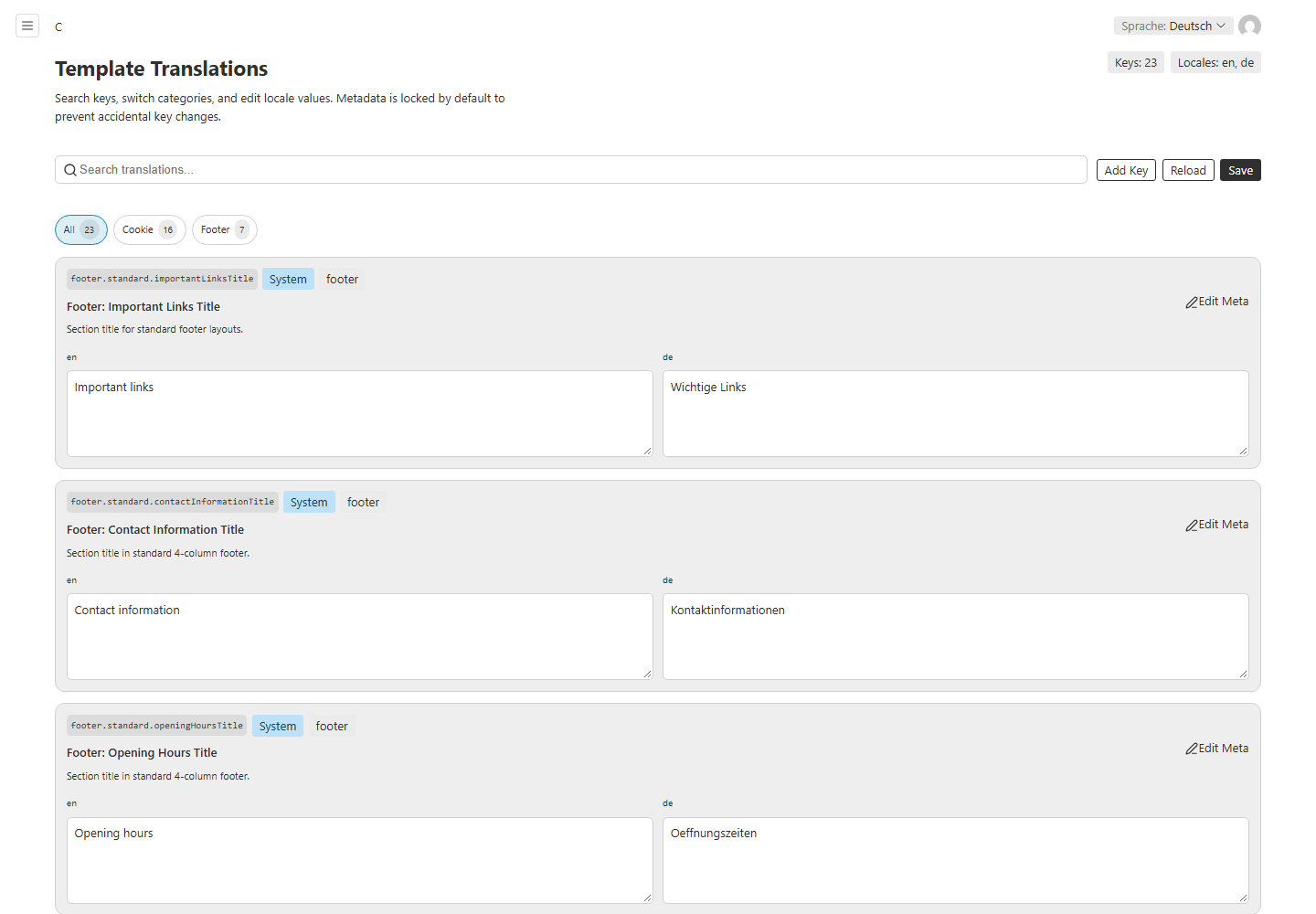
Task: Filter by the Footer category tab
Action: point(225,229)
